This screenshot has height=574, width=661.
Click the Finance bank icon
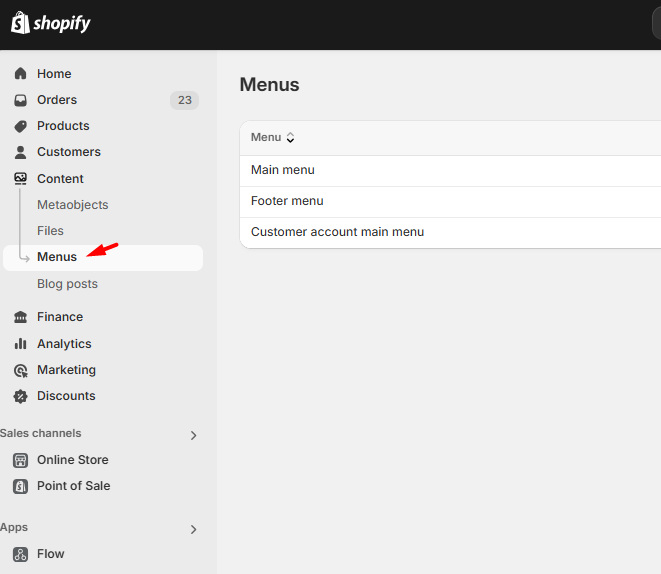tap(20, 317)
